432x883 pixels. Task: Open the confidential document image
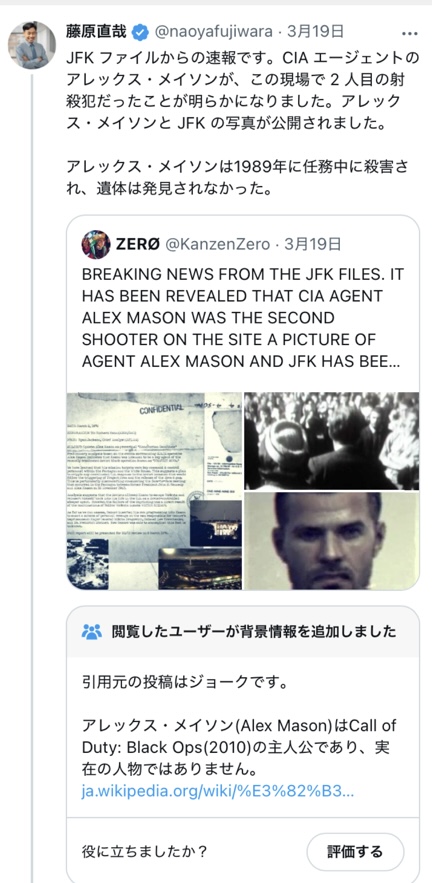(x=154, y=490)
